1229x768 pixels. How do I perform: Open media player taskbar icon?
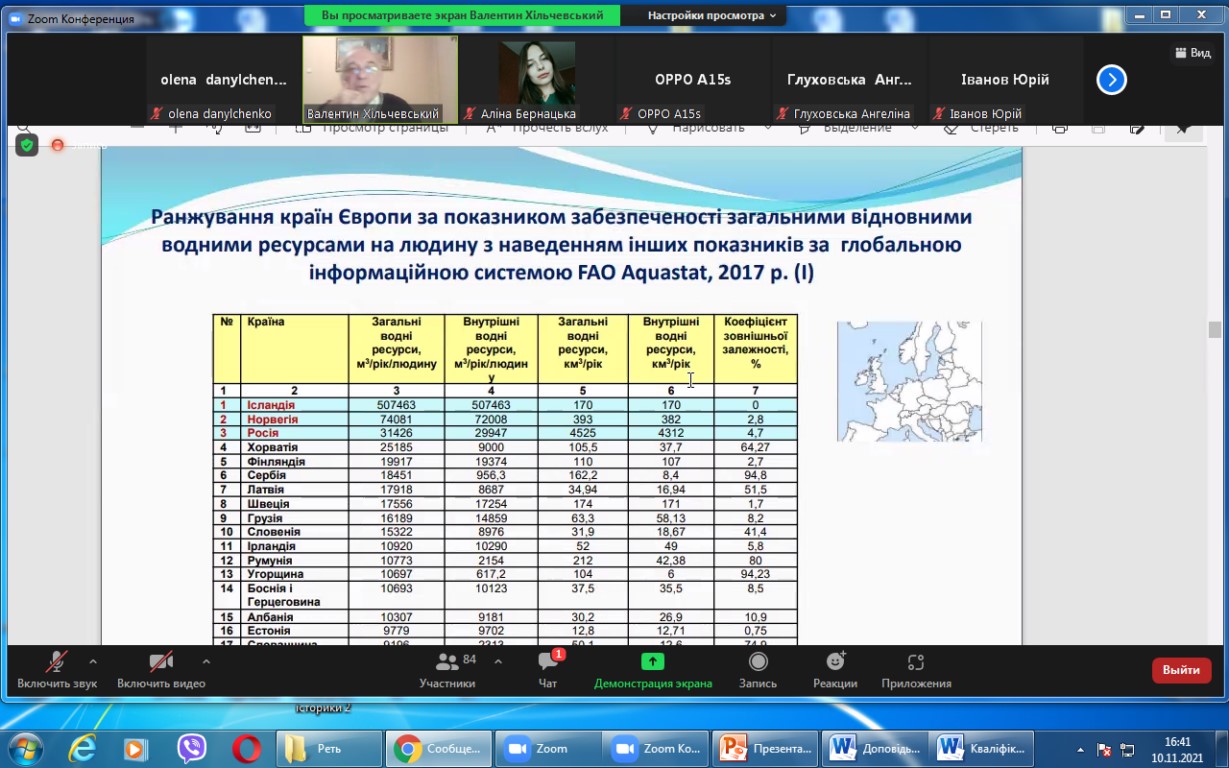[136, 748]
